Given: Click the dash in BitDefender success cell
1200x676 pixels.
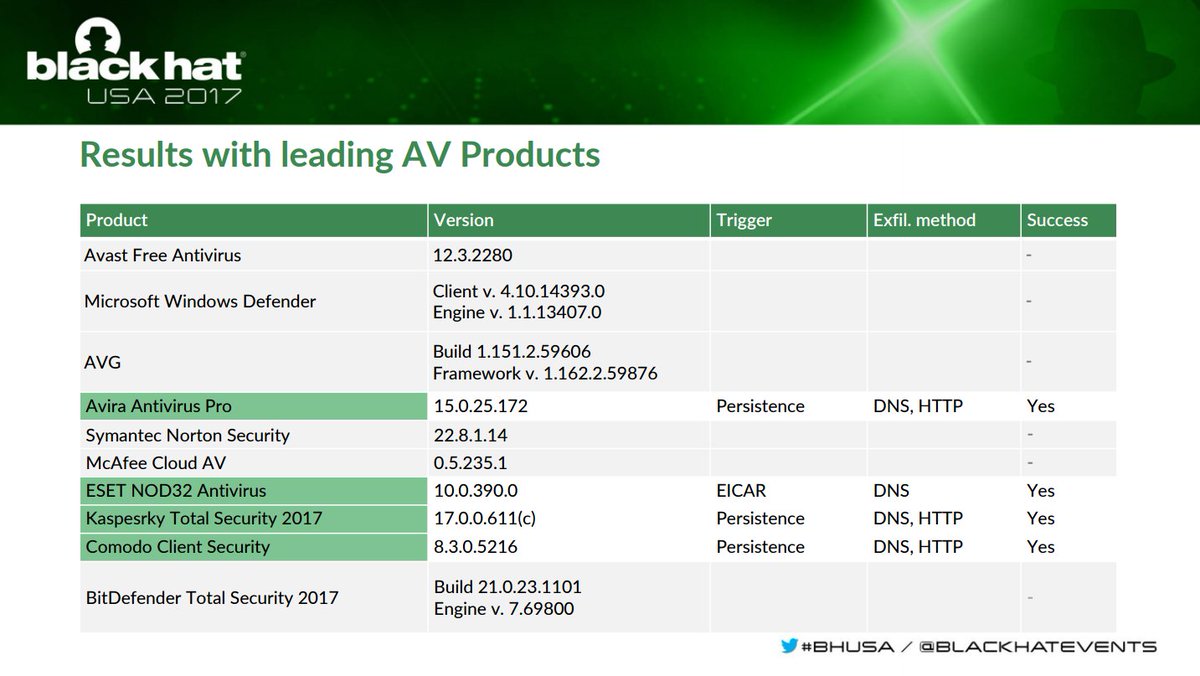Looking at the screenshot, I should point(1030,598).
